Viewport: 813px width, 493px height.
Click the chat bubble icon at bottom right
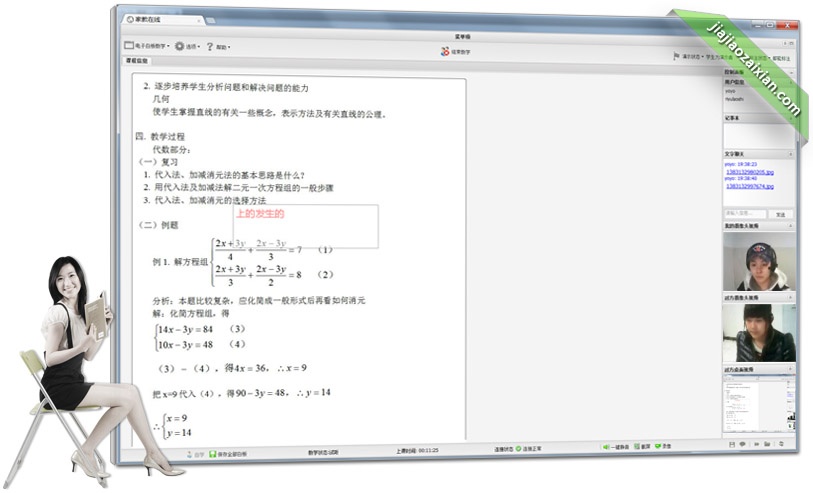coord(742,444)
